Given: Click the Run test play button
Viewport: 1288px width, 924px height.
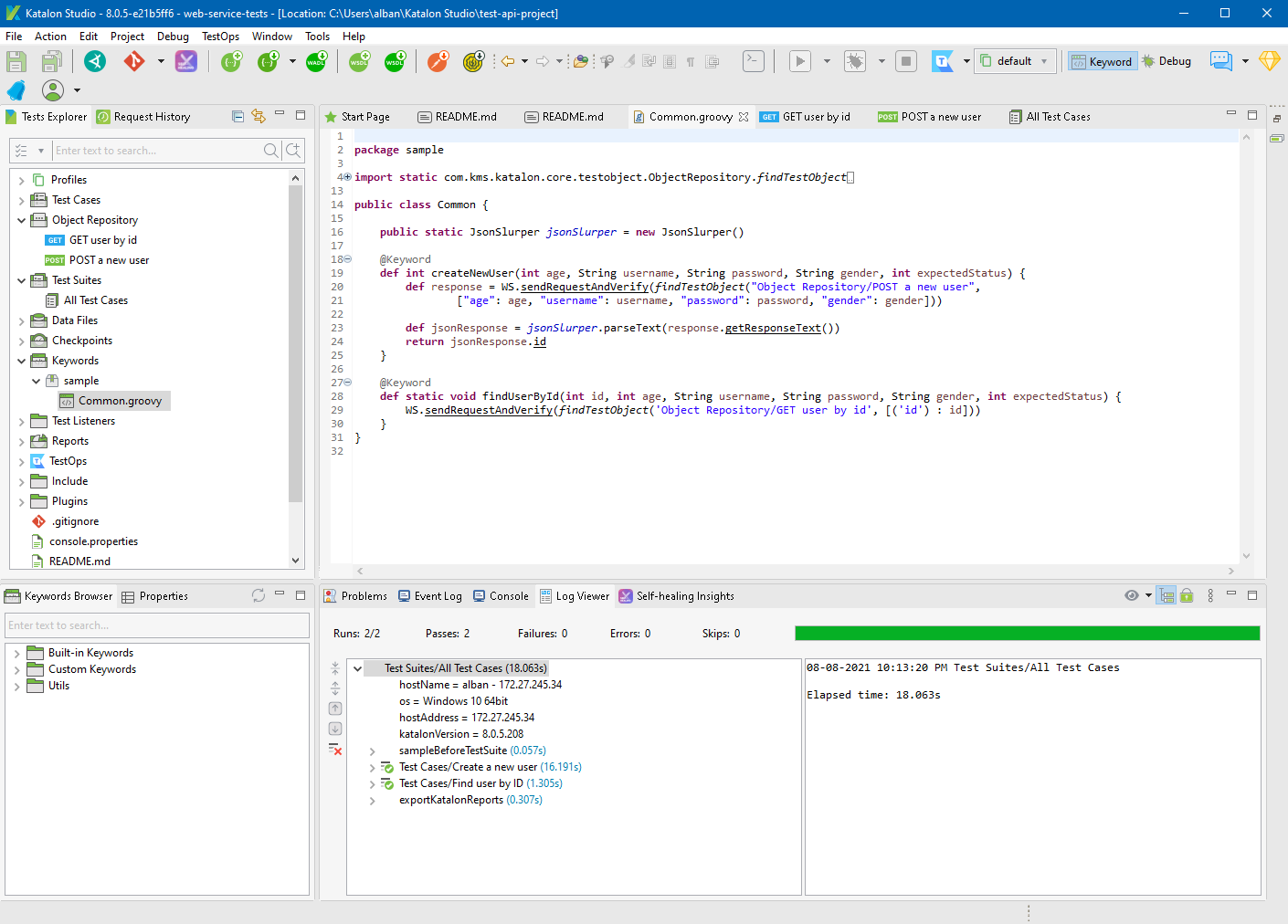Looking at the screenshot, I should coord(799,61).
